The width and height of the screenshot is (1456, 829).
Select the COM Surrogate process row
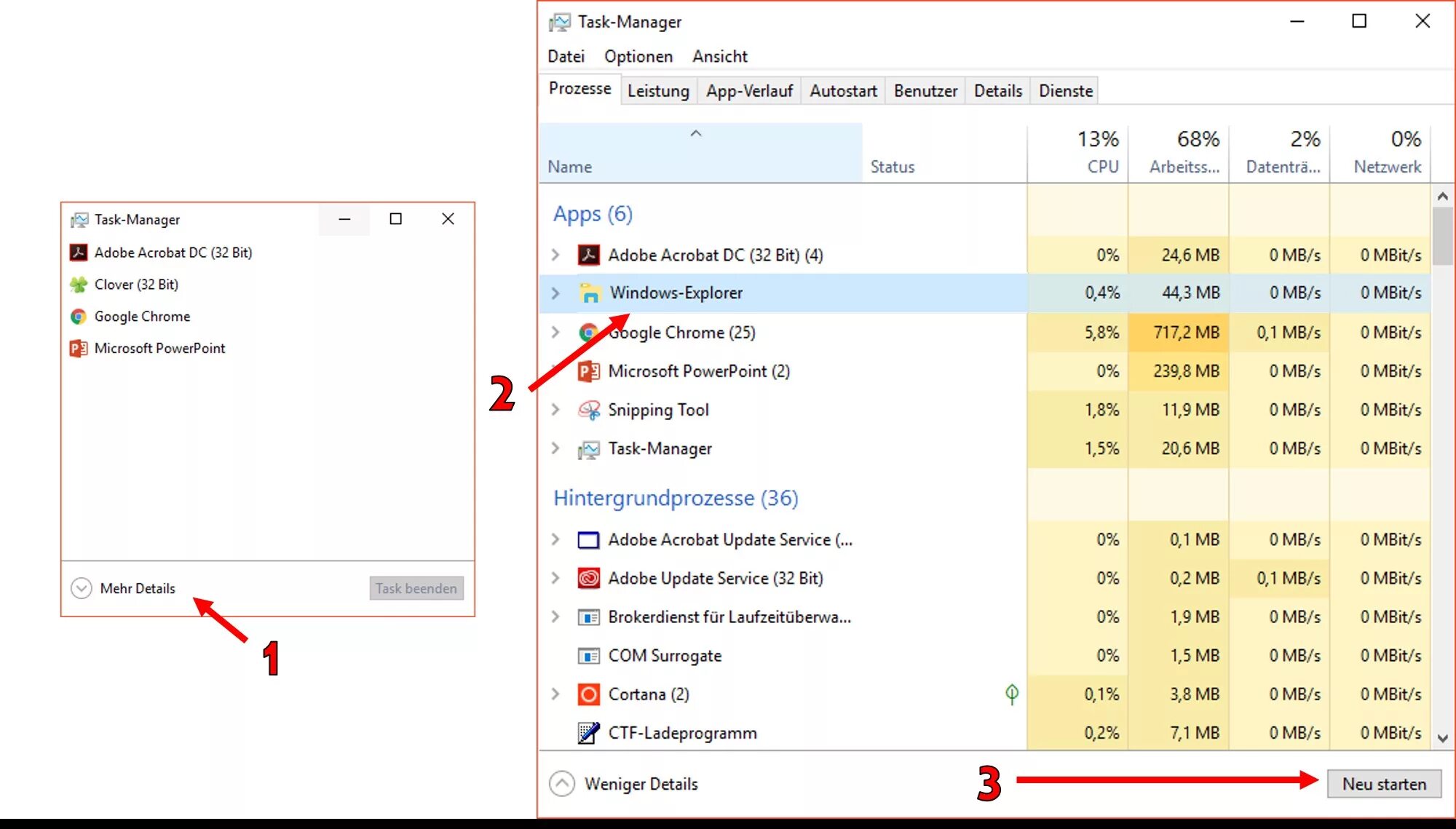pos(985,656)
